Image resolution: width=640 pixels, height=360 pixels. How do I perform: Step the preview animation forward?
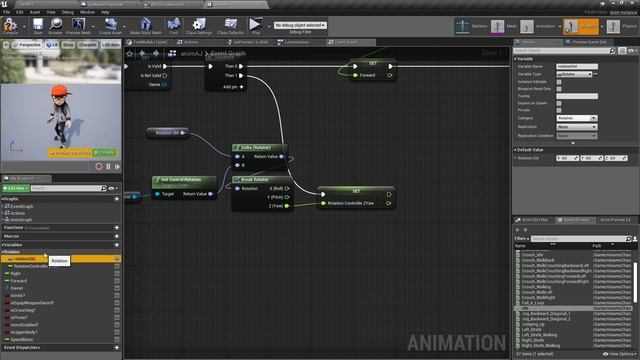pyautogui.click(x=118, y=167)
